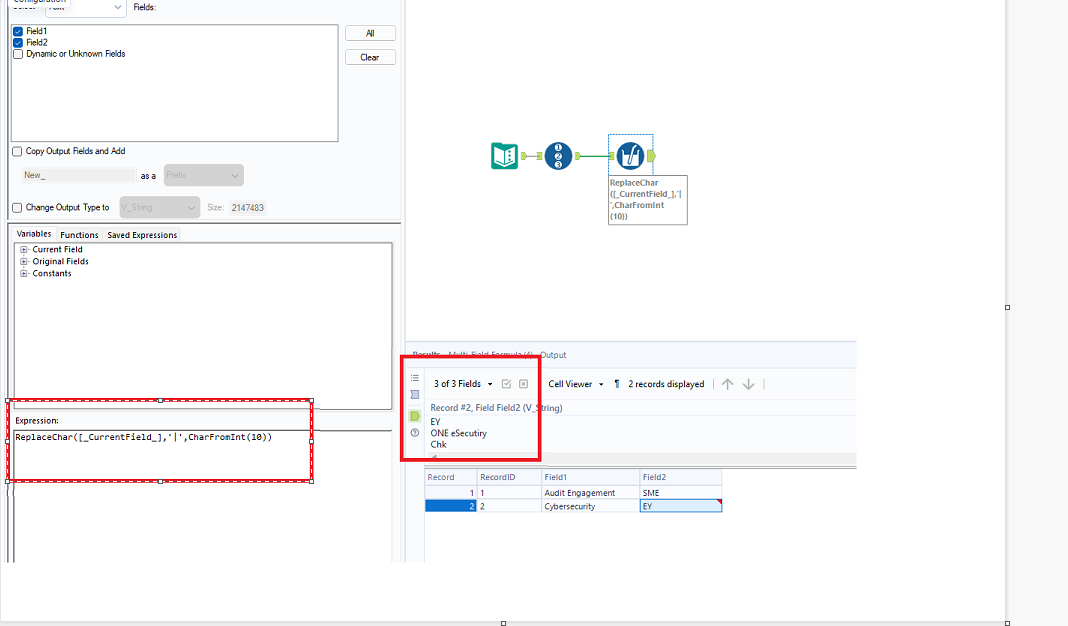Uncheck the Field1 checkbox
Image resolution: width=1068 pixels, height=626 pixels.
(x=17, y=30)
